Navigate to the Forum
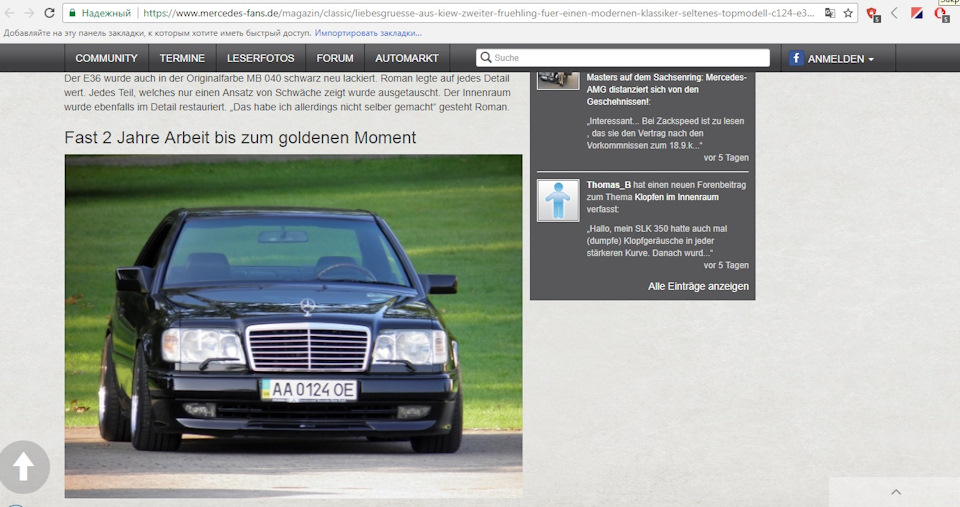This screenshot has height=507, width=960. tap(335, 58)
